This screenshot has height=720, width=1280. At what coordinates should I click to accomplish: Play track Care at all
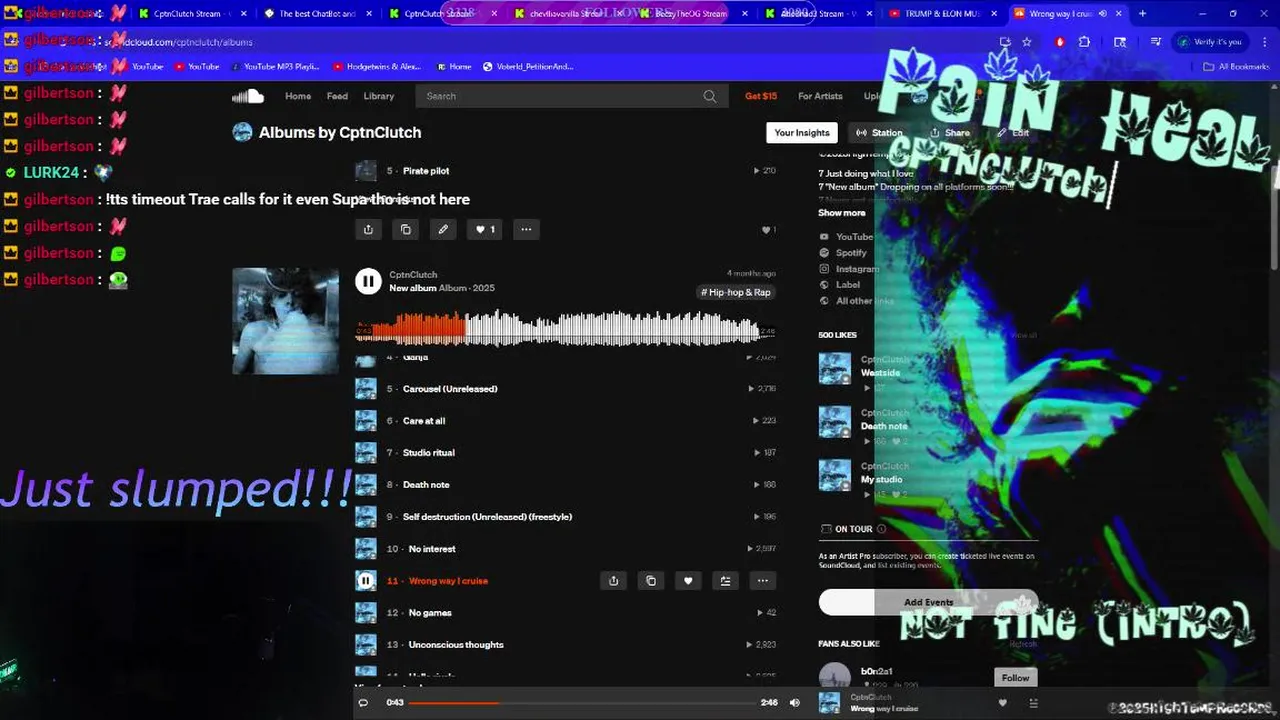[x=424, y=421]
